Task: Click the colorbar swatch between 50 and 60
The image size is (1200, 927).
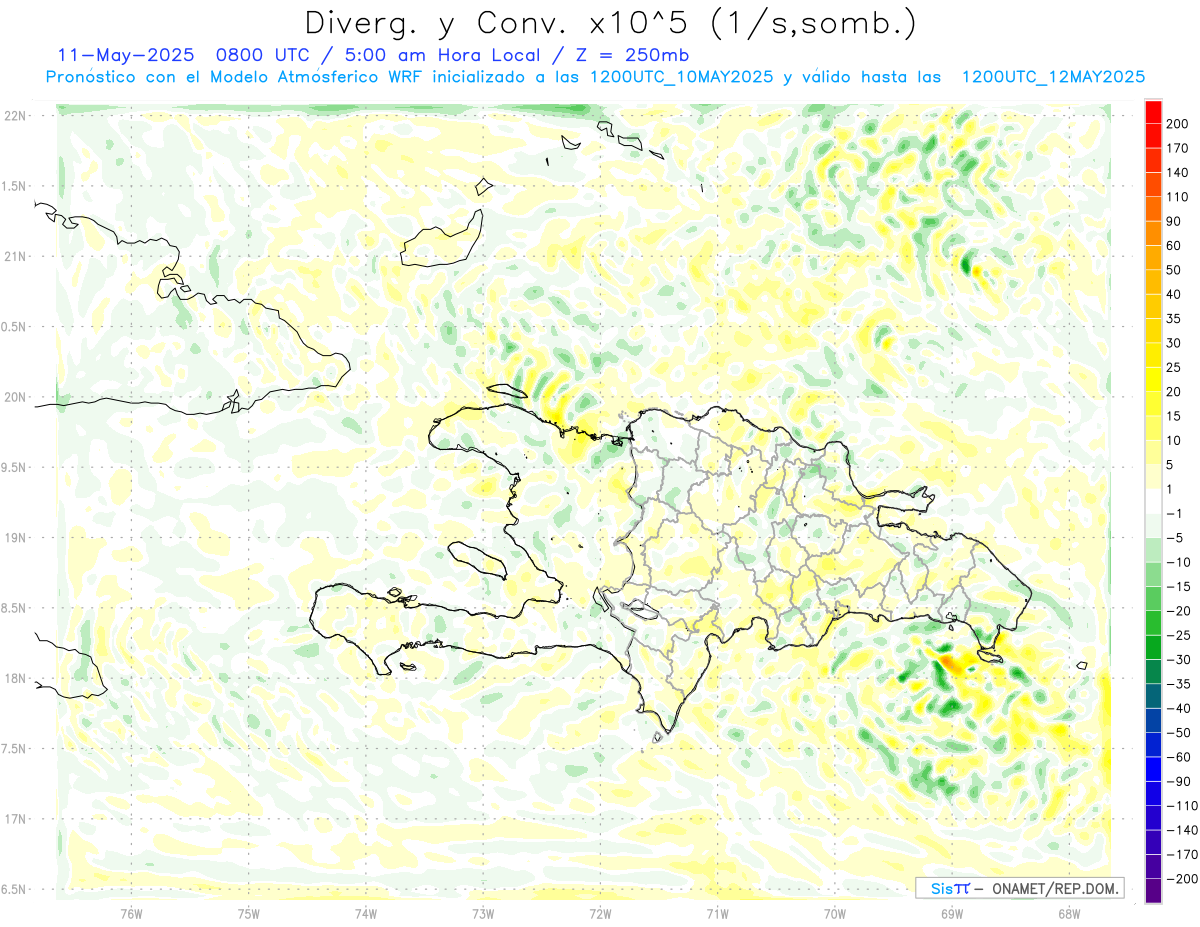Action: tap(1153, 258)
